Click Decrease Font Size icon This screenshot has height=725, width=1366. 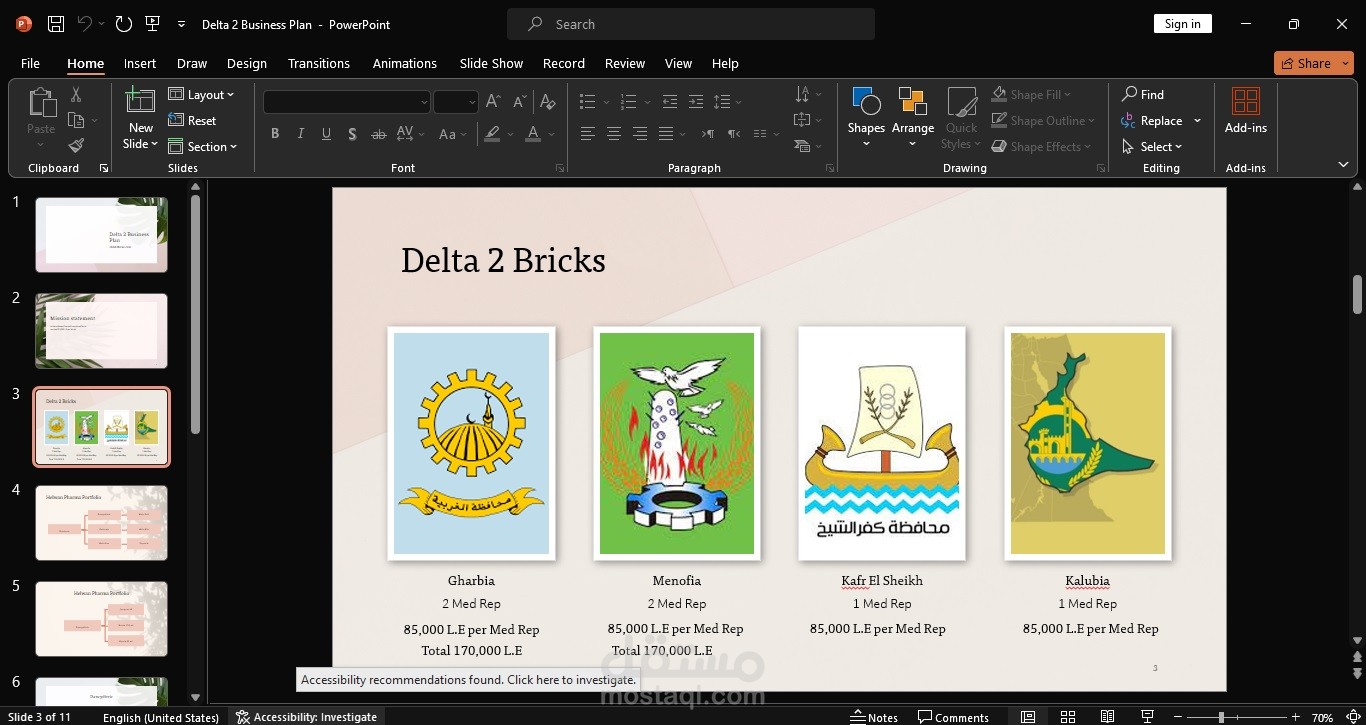click(x=519, y=101)
